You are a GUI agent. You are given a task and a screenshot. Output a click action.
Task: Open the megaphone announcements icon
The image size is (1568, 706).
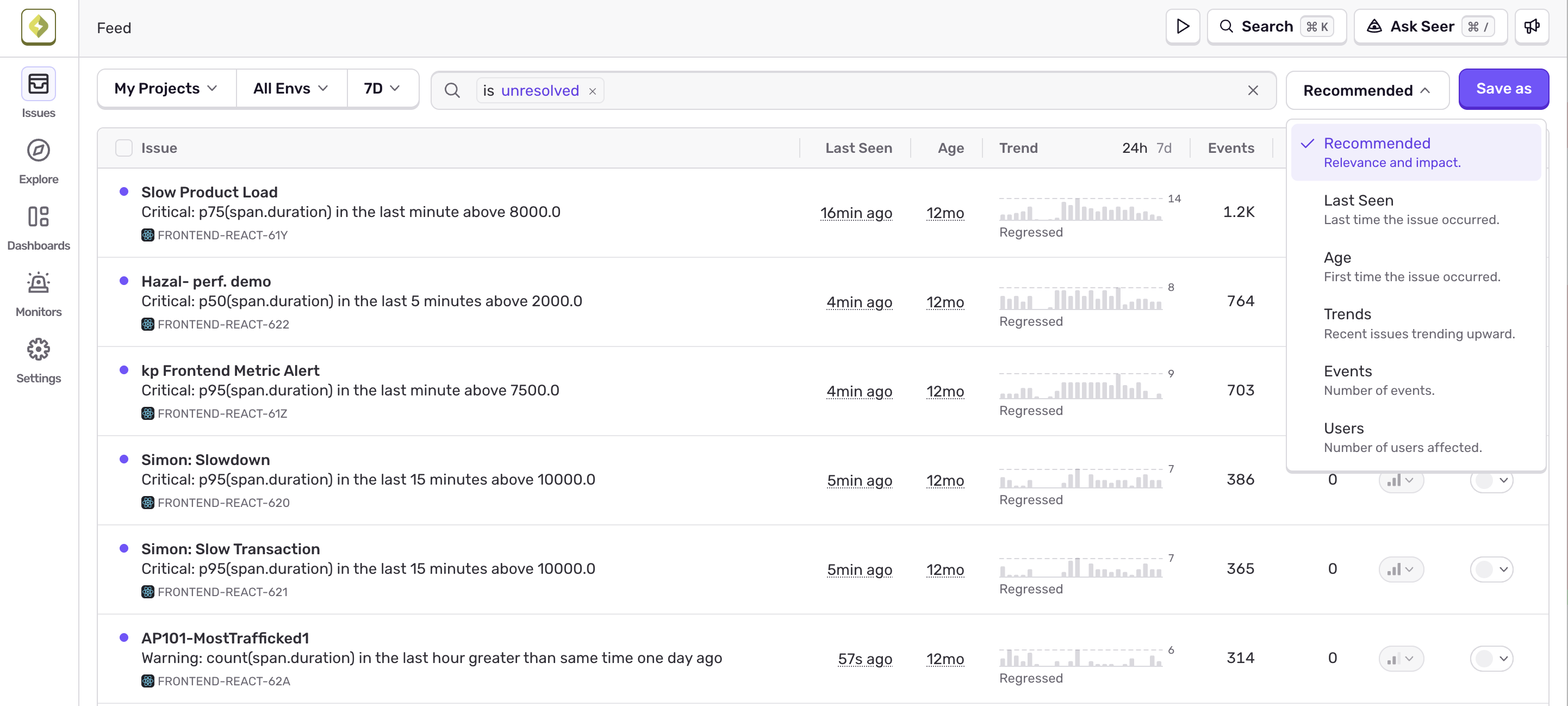point(1532,27)
